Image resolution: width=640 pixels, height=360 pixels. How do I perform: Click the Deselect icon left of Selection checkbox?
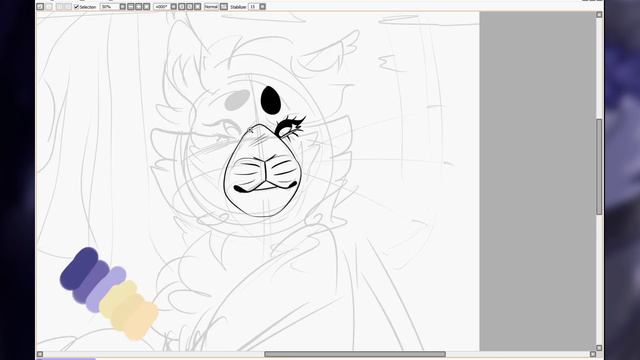(x=60, y=7)
